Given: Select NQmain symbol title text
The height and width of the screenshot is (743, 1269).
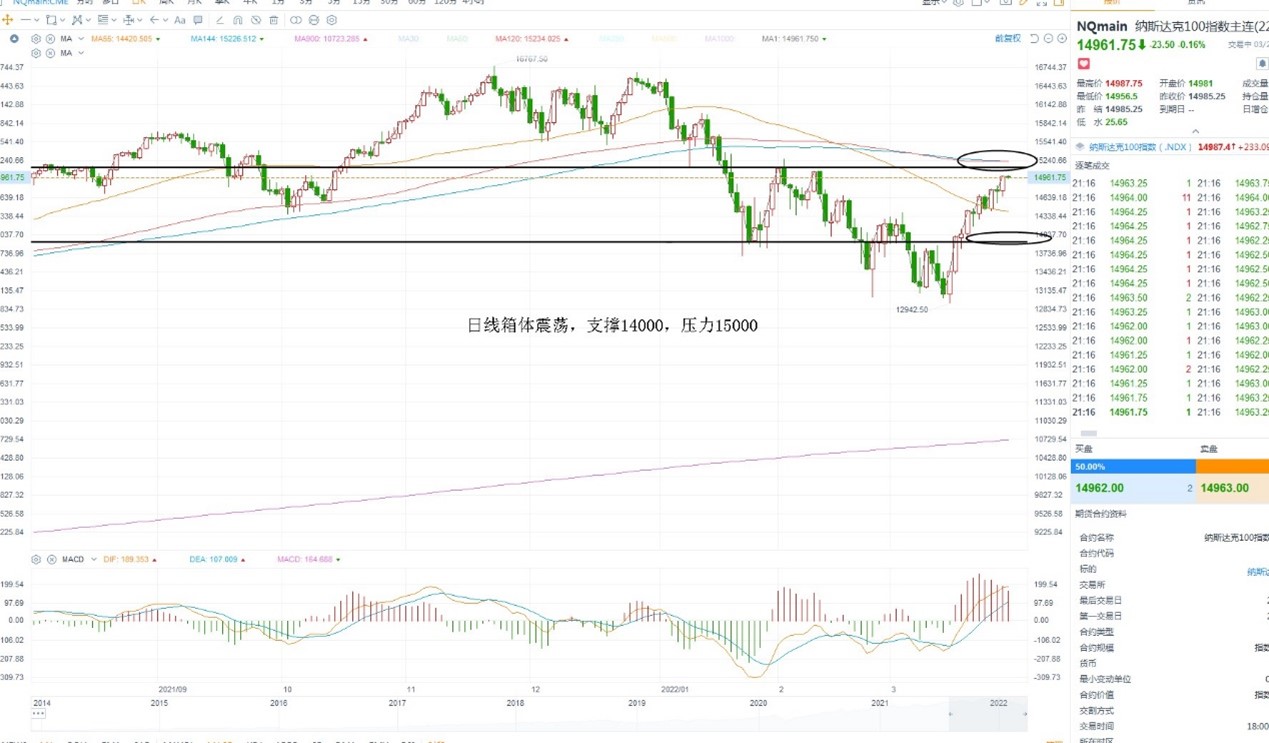Looking at the screenshot, I should pos(1102,26).
